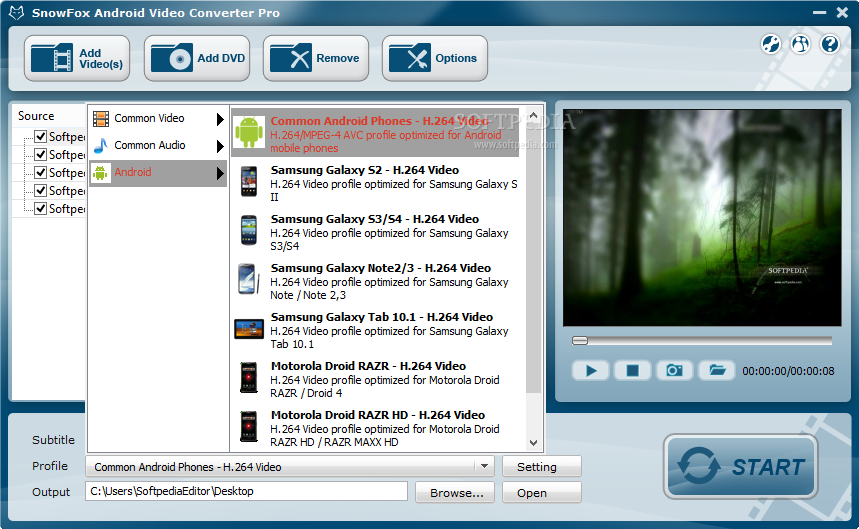Image resolution: width=859 pixels, height=529 pixels.
Task: Toggle the first Softpe source checkbox
Action: [x=41, y=136]
